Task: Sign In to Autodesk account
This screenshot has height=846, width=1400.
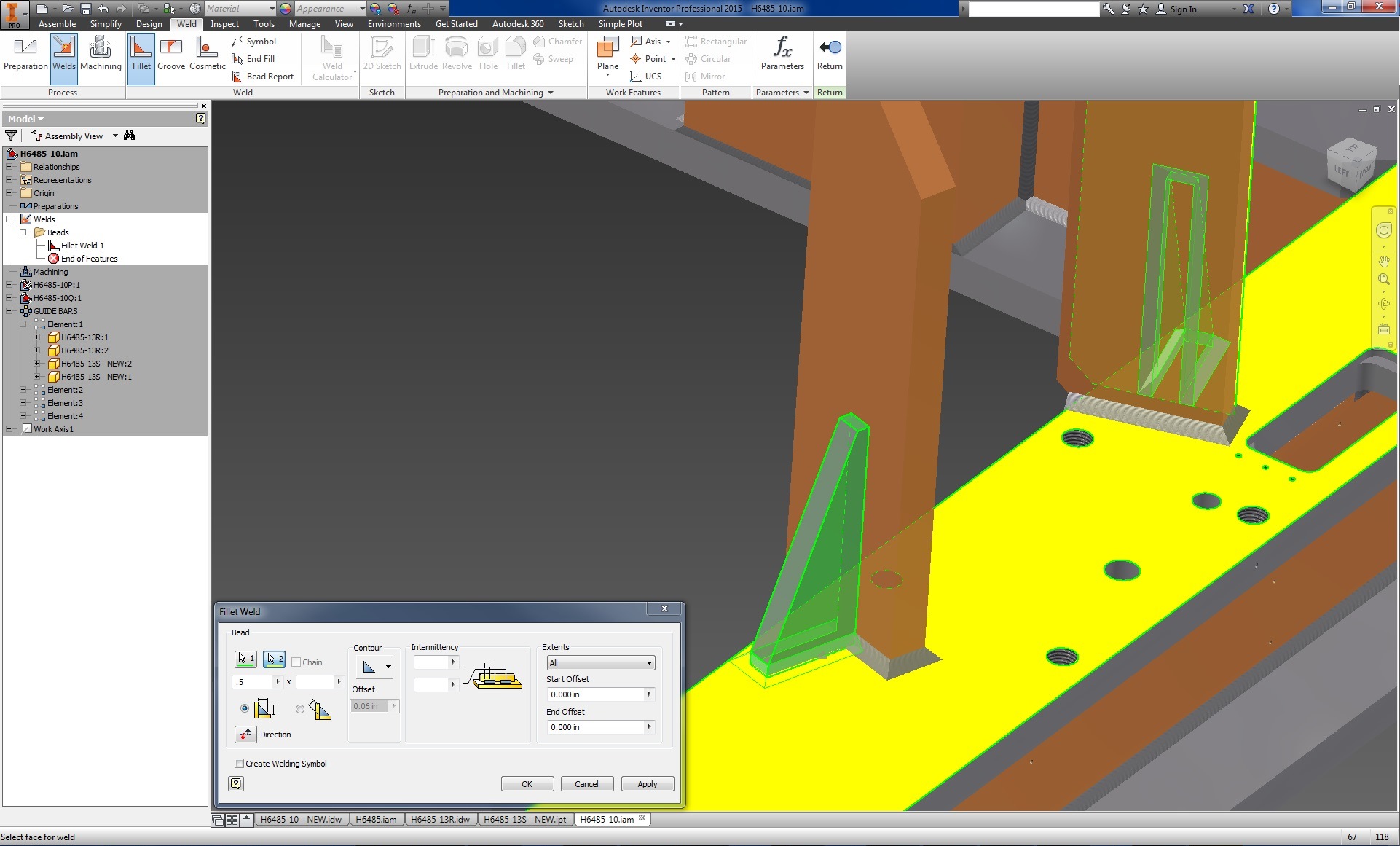Action: 1176,9
